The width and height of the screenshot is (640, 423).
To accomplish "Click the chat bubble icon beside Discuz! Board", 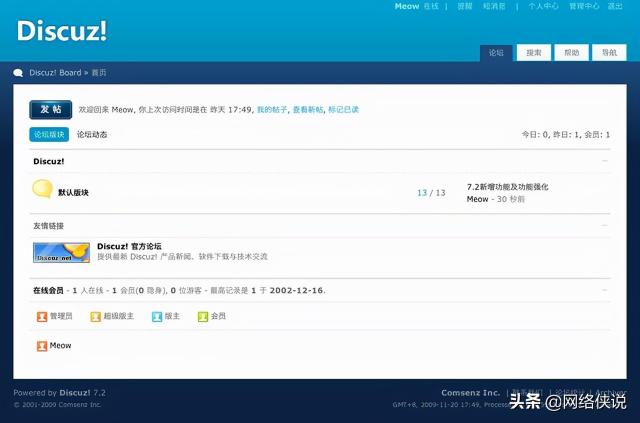I will 18,73.
